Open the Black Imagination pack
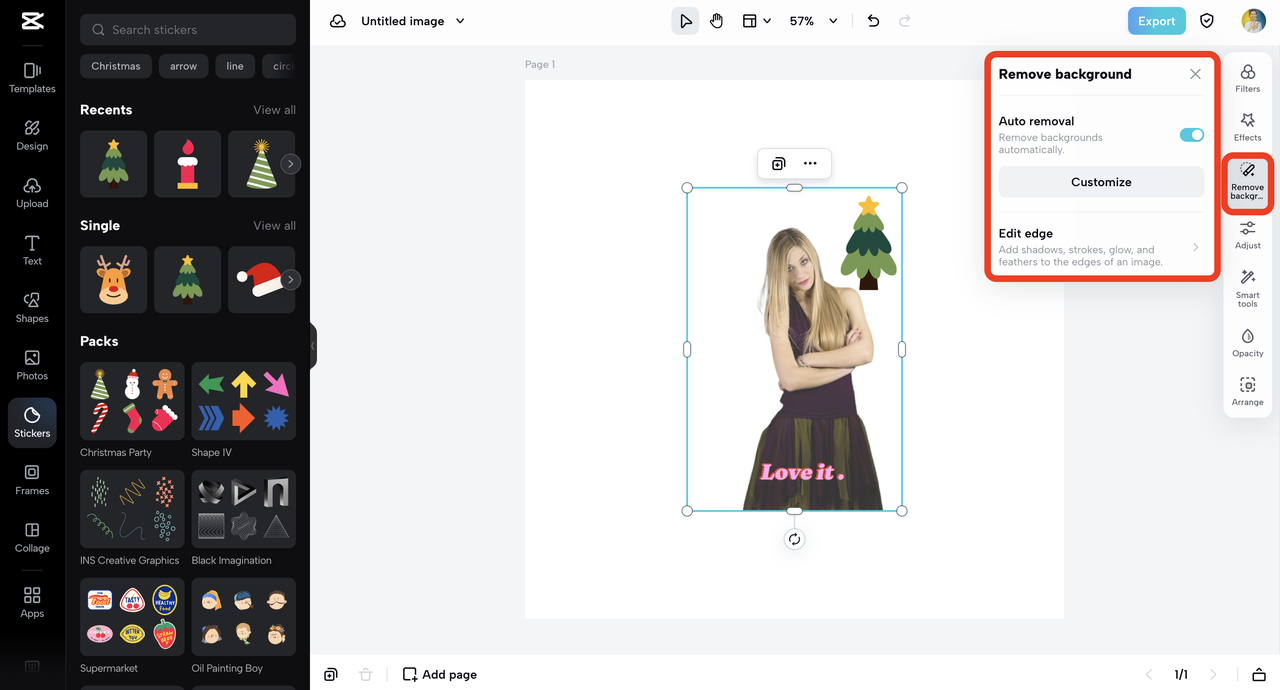 click(244, 509)
